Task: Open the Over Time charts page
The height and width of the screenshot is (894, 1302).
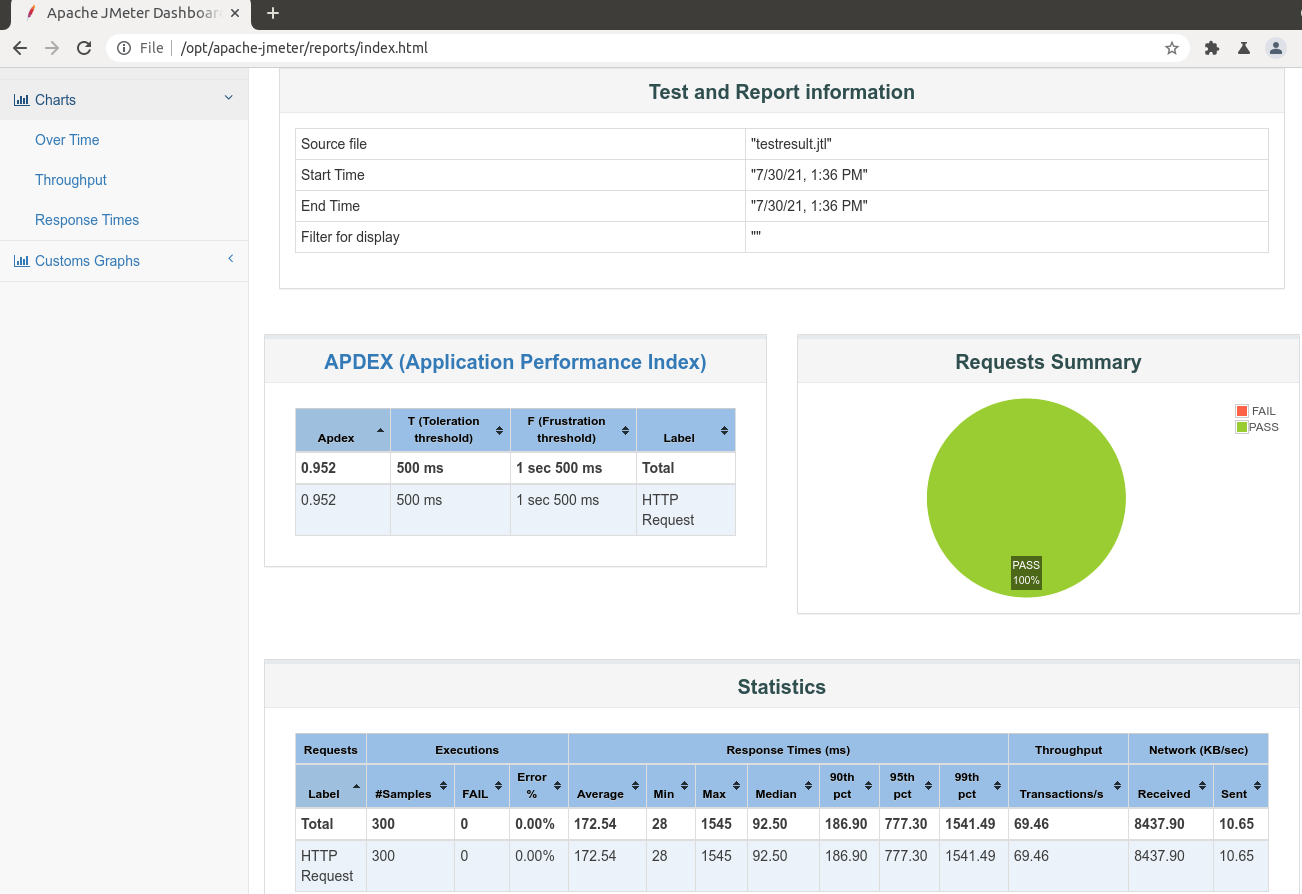Action: click(x=67, y=140)
